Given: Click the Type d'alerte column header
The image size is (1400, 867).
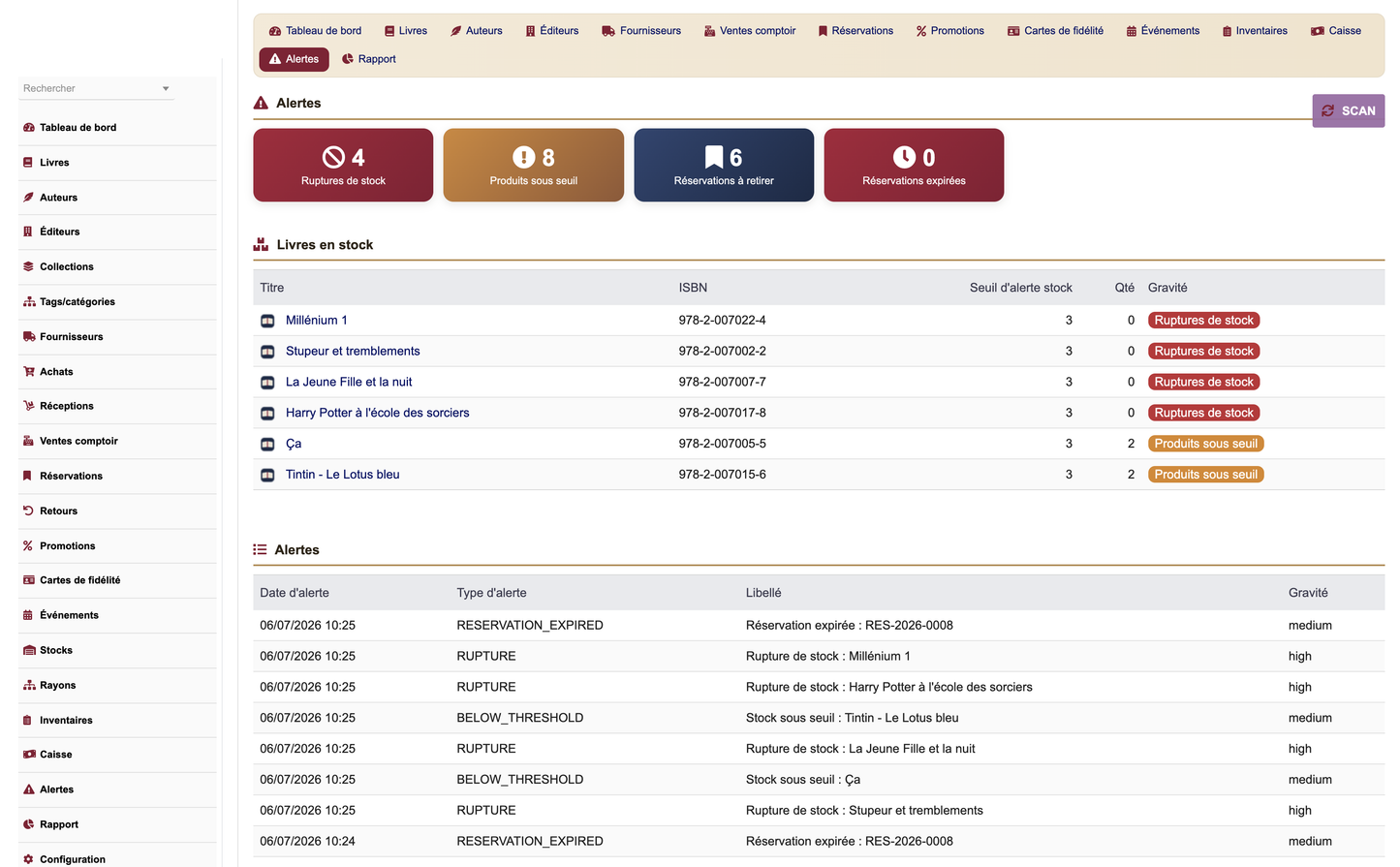Looking at the screenshot, I should click(491, 593).
